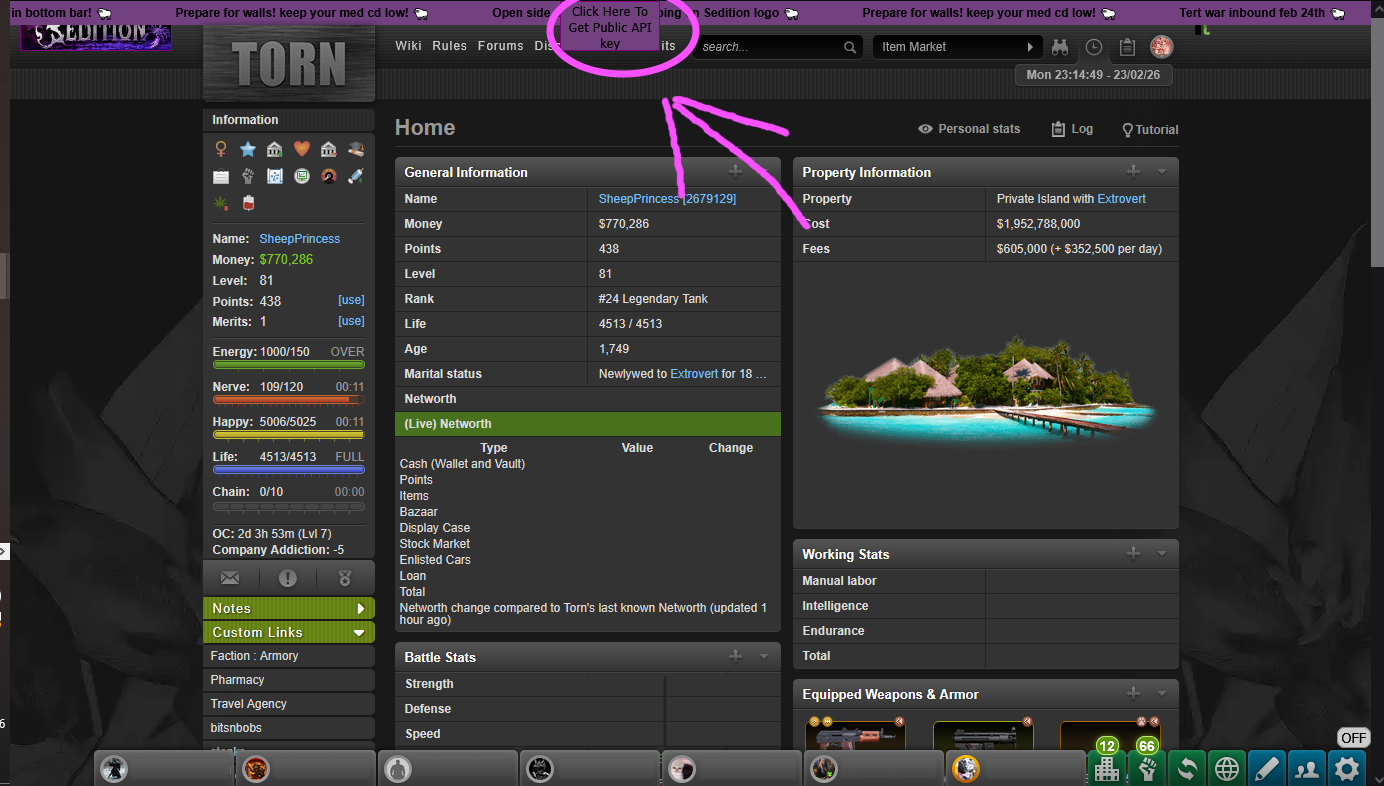Open the Personal stats link

(969, 129)
